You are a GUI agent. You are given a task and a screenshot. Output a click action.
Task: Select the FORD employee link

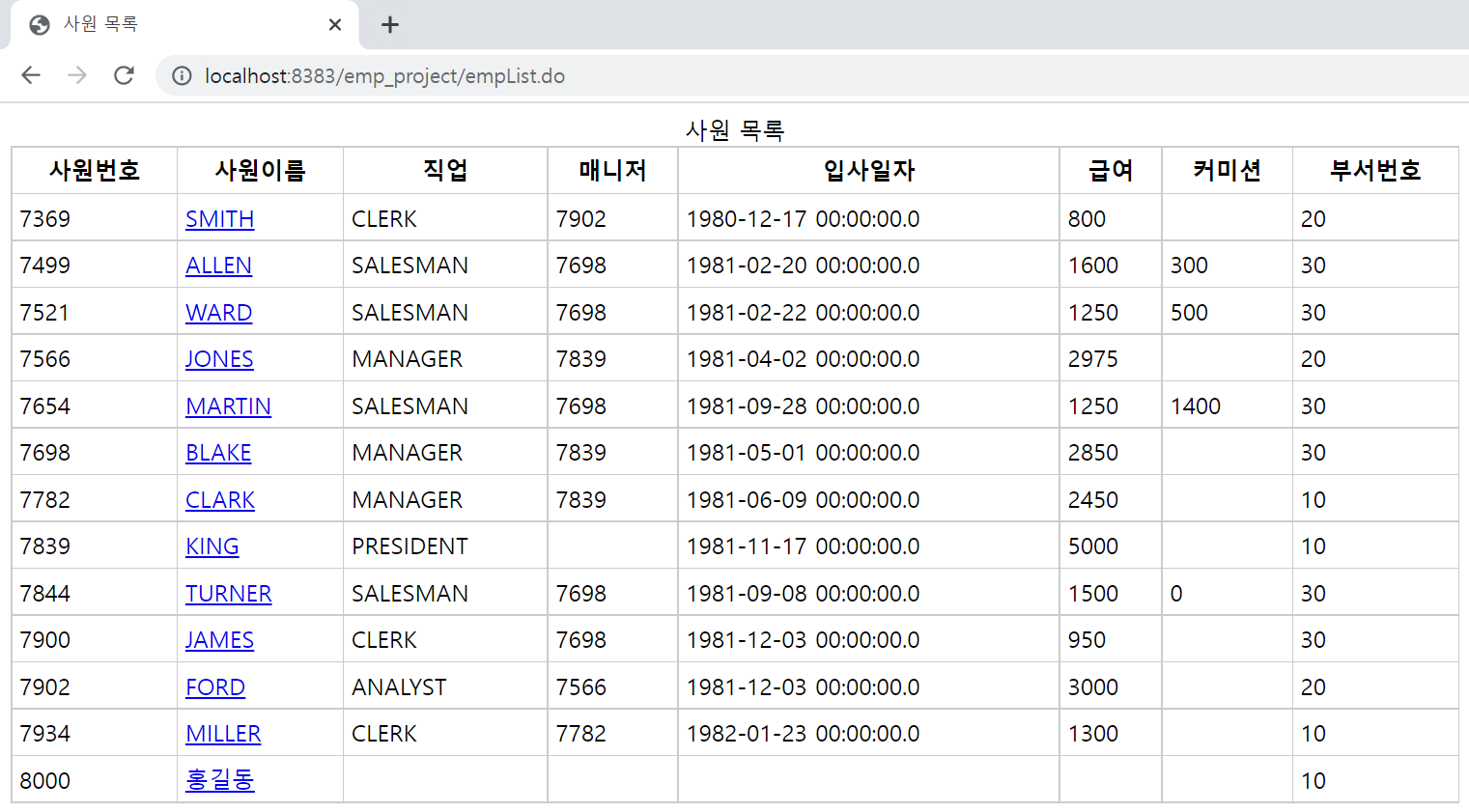point(215,686)
